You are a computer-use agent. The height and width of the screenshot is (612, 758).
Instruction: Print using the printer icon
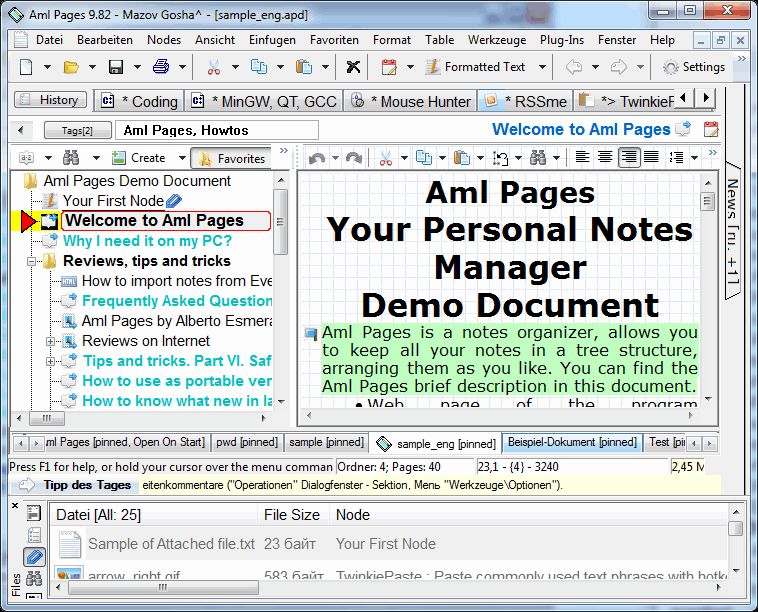pos(161,67)
